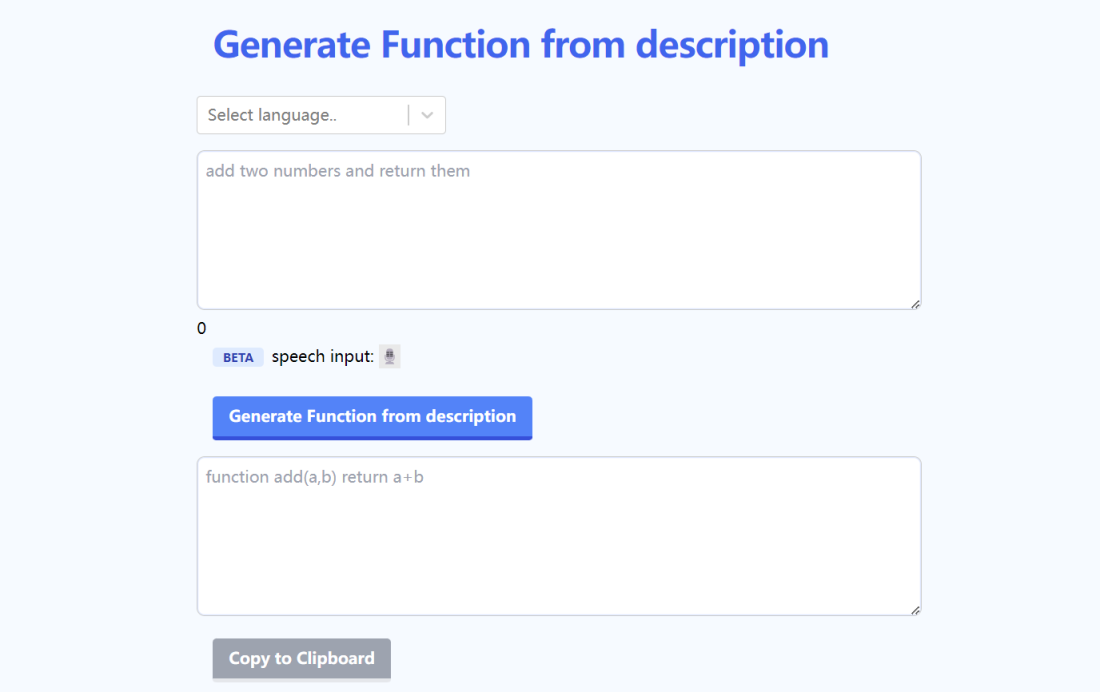Click the vertical divider in language selector

coord(409,115)
